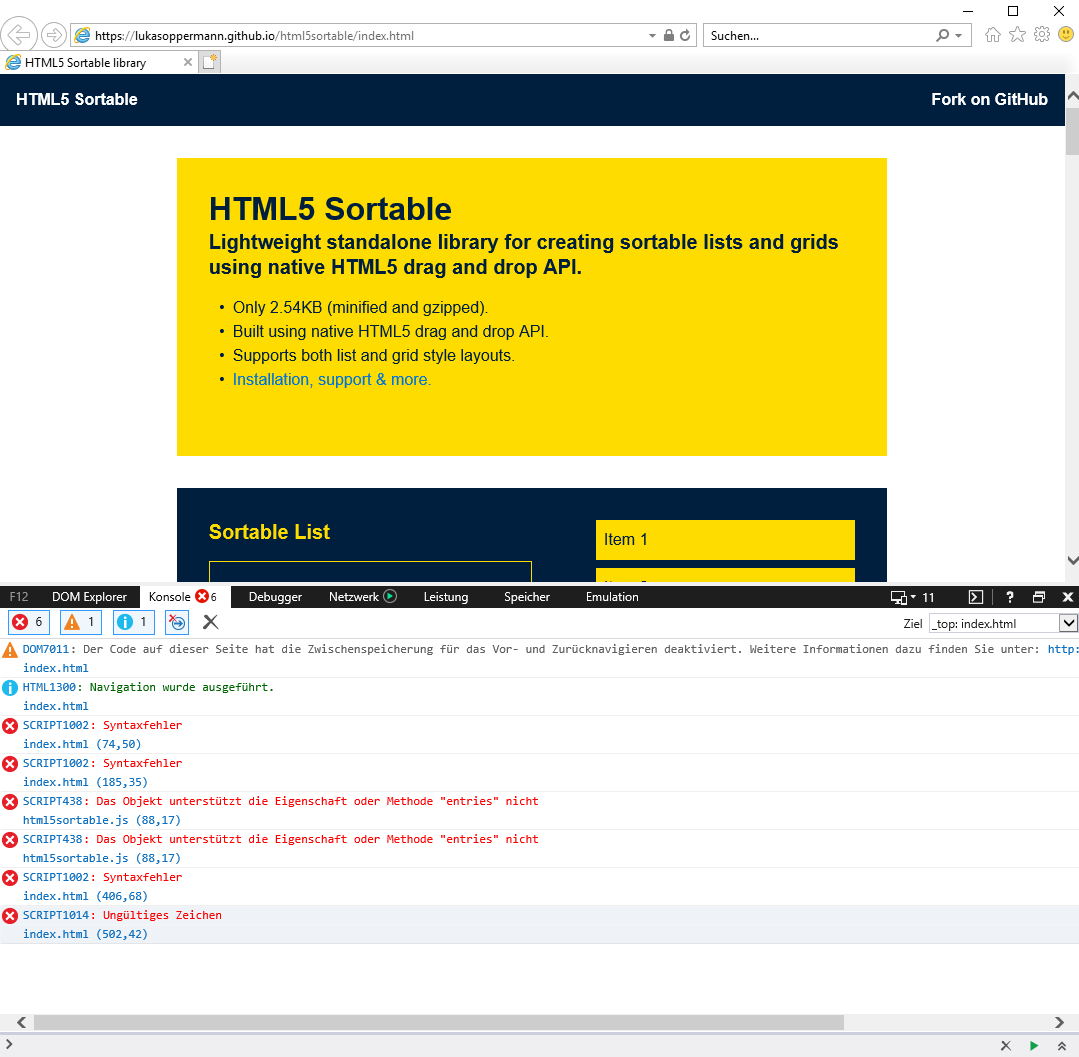Viewport: 1079px width, 1057px height.
Task: Open the Leistung tab
Action: coord(445,597)
